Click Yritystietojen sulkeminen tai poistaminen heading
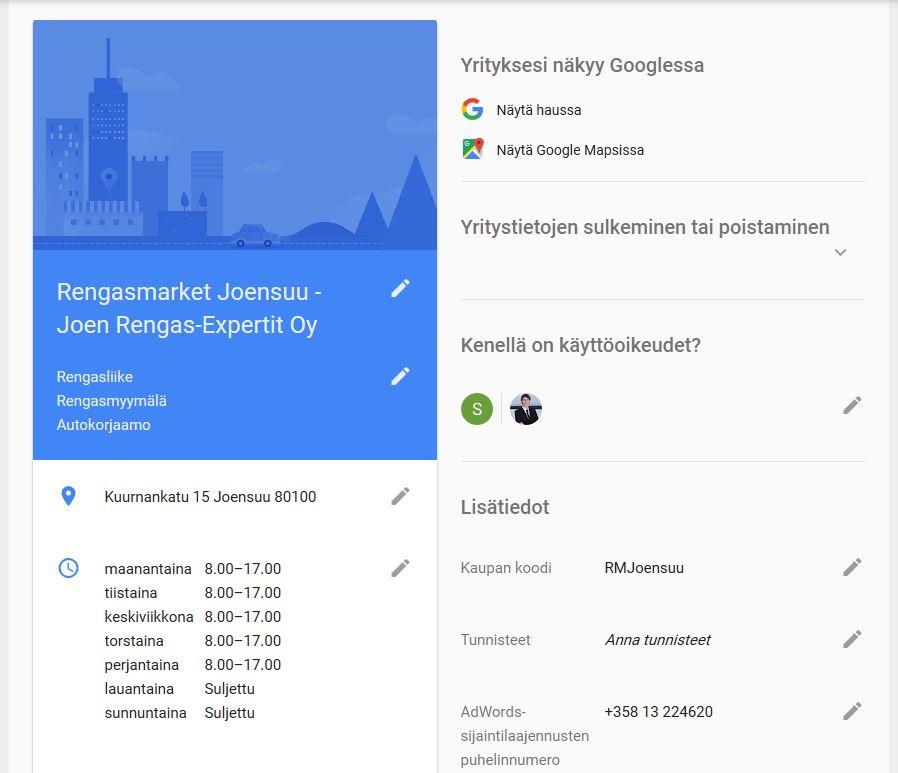This screenshot has height=773, width=898. pyautogui.click(x=645, y=227)
